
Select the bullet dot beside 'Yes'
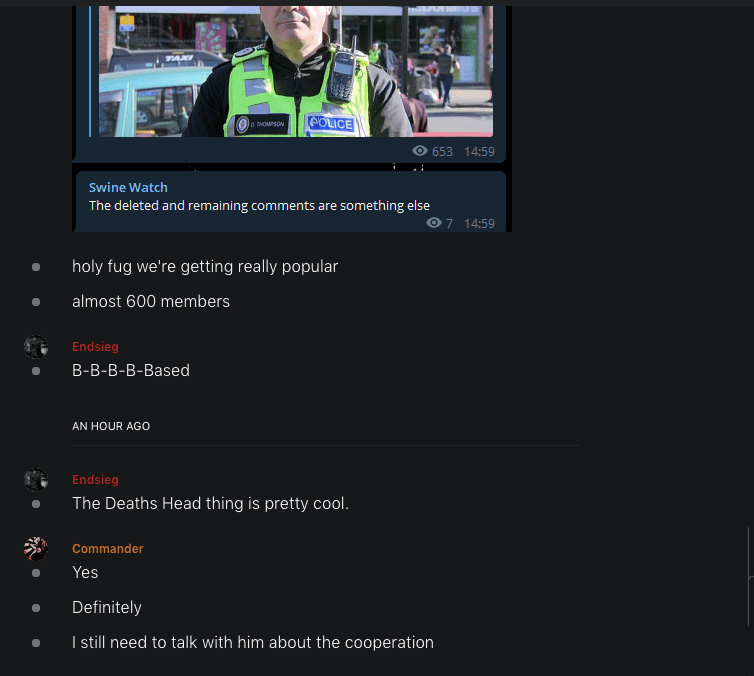(36, 573)
